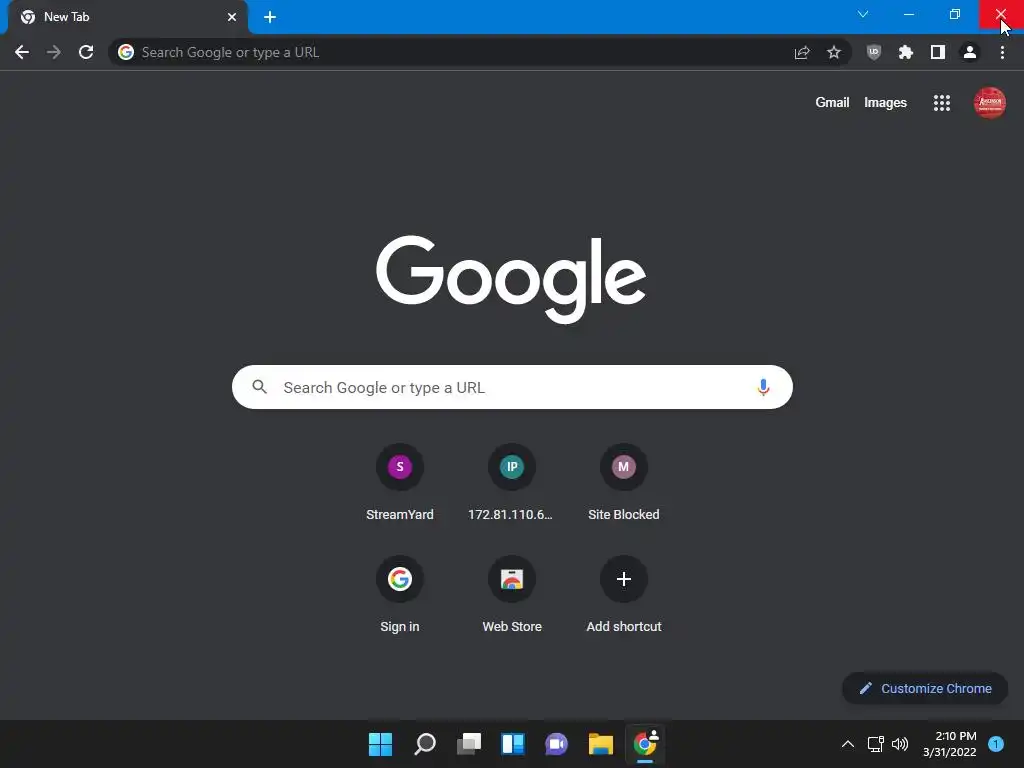1024x768 pixels.
Task: Open the Widgets taskbar icon
Action: (513, 744)
